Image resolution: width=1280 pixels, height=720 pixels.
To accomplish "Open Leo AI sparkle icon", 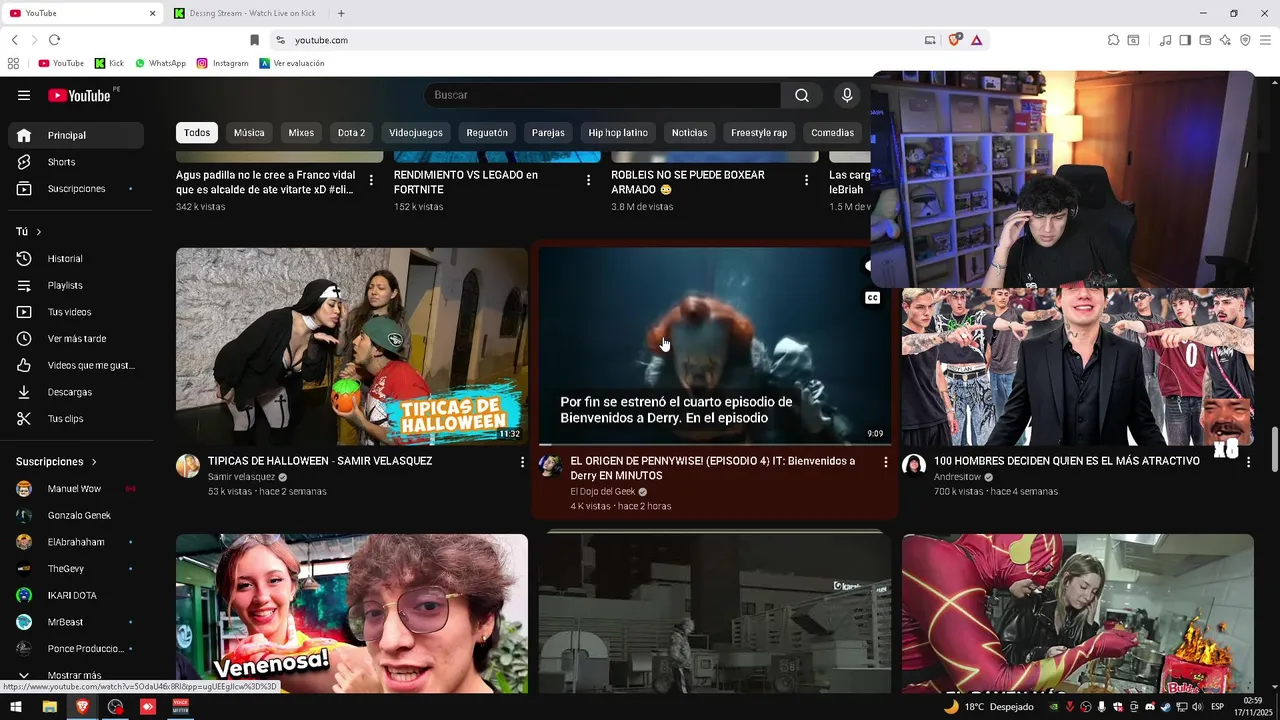I will (1225, 40).
